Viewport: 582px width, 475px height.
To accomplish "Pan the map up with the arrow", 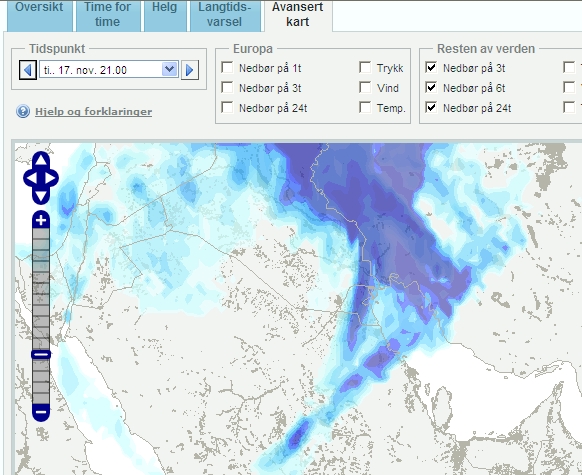I will point(41,160).
